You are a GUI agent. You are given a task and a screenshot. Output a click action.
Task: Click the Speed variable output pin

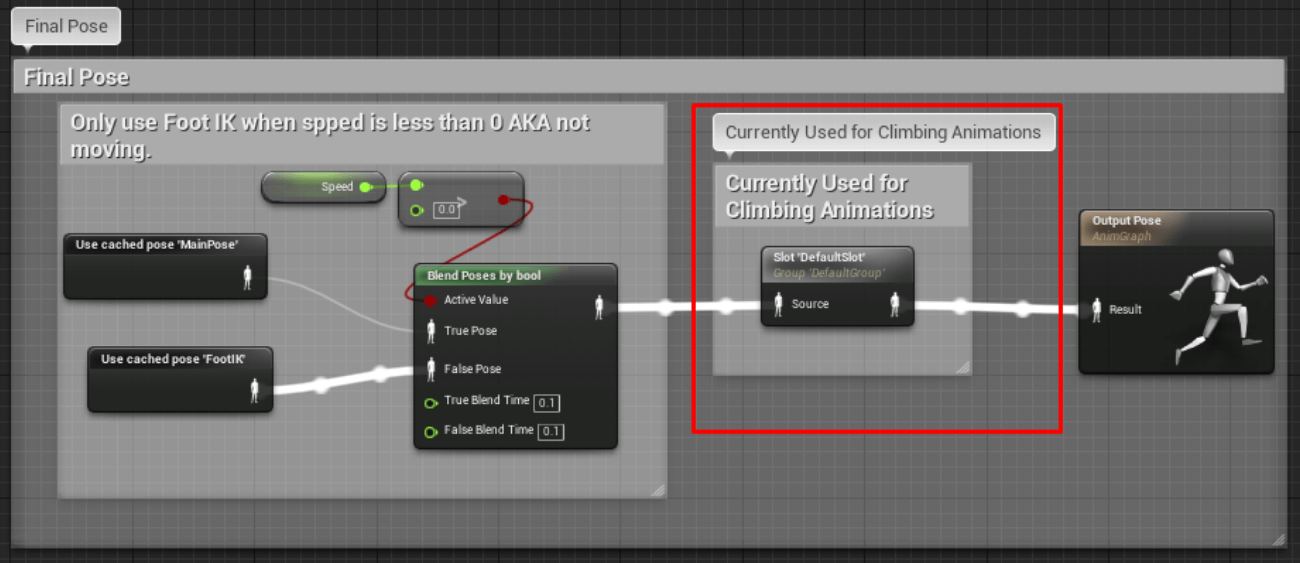tap(365, 187)
